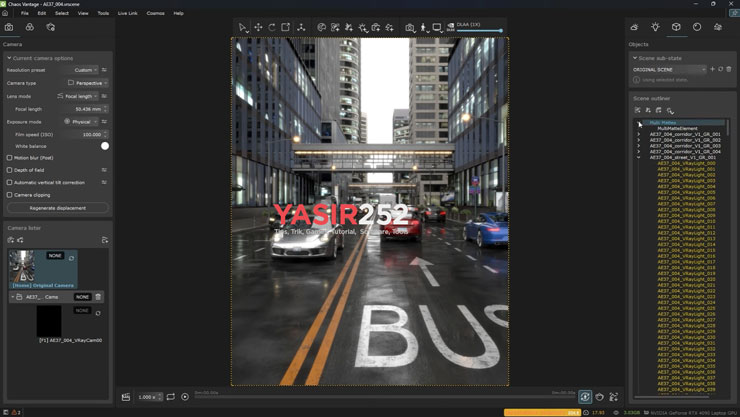This screenshot has height=417, width=740.
Task: Delete the AE37_ Cams group
Action: click(x=98, y=297)
